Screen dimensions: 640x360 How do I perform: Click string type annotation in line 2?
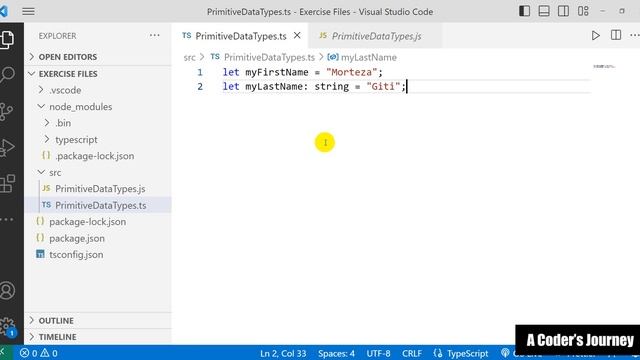pyautogui.click(x=331, y=87)
